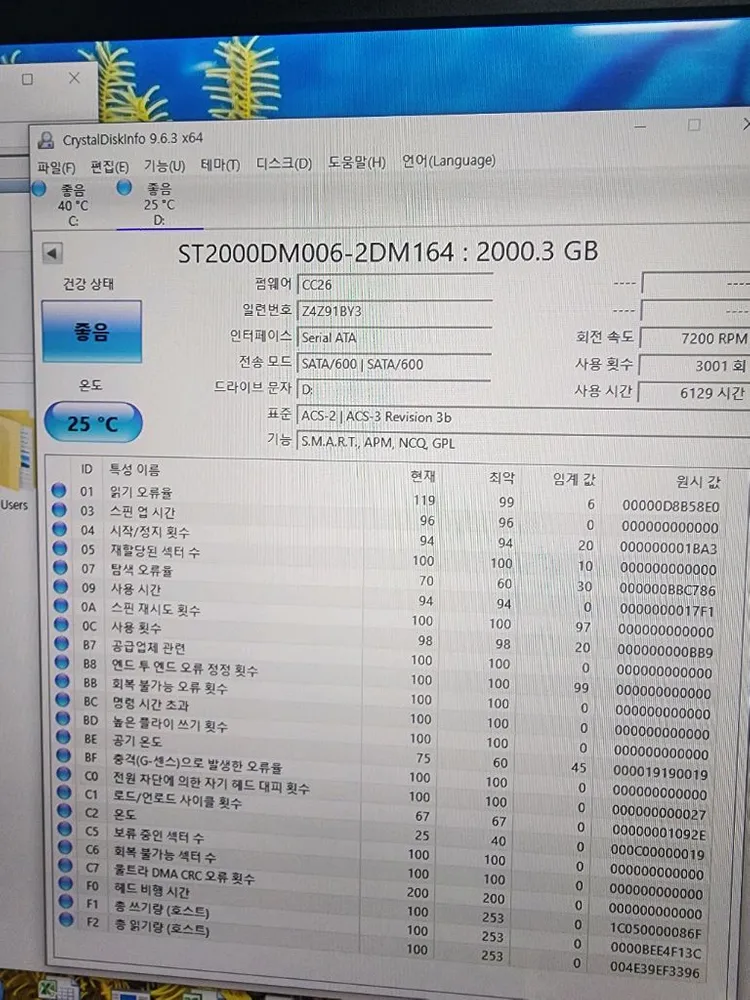Image resolution: width=750 pixels, height=1000 pixels.
Task: Click status icon for ID 0C 사용 횟수
Action: [61, 624]
